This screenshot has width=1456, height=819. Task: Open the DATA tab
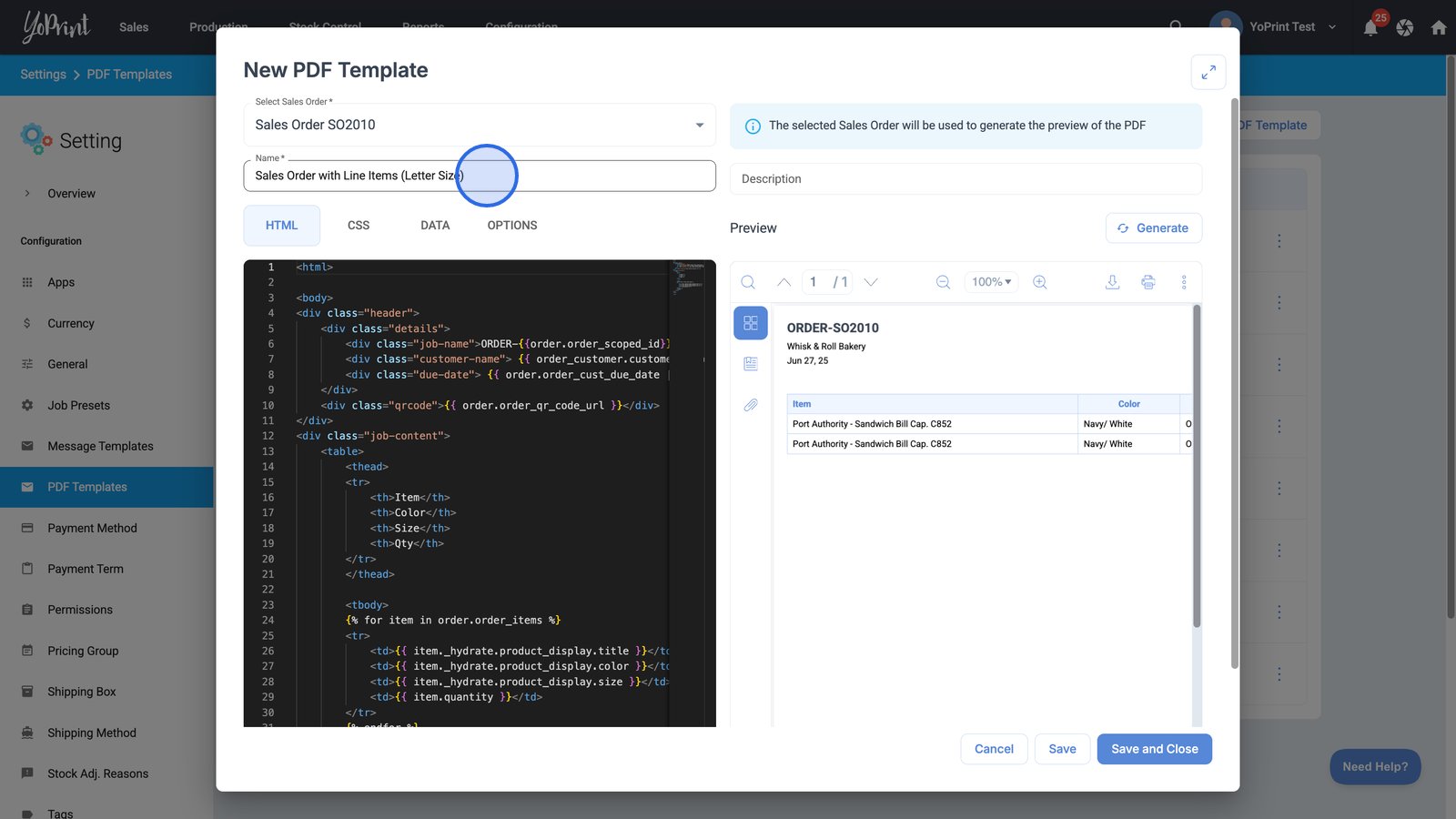point(435,226)
